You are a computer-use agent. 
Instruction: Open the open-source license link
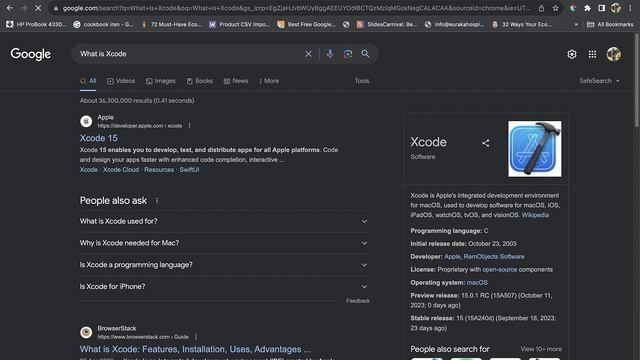tap(500, 270)
